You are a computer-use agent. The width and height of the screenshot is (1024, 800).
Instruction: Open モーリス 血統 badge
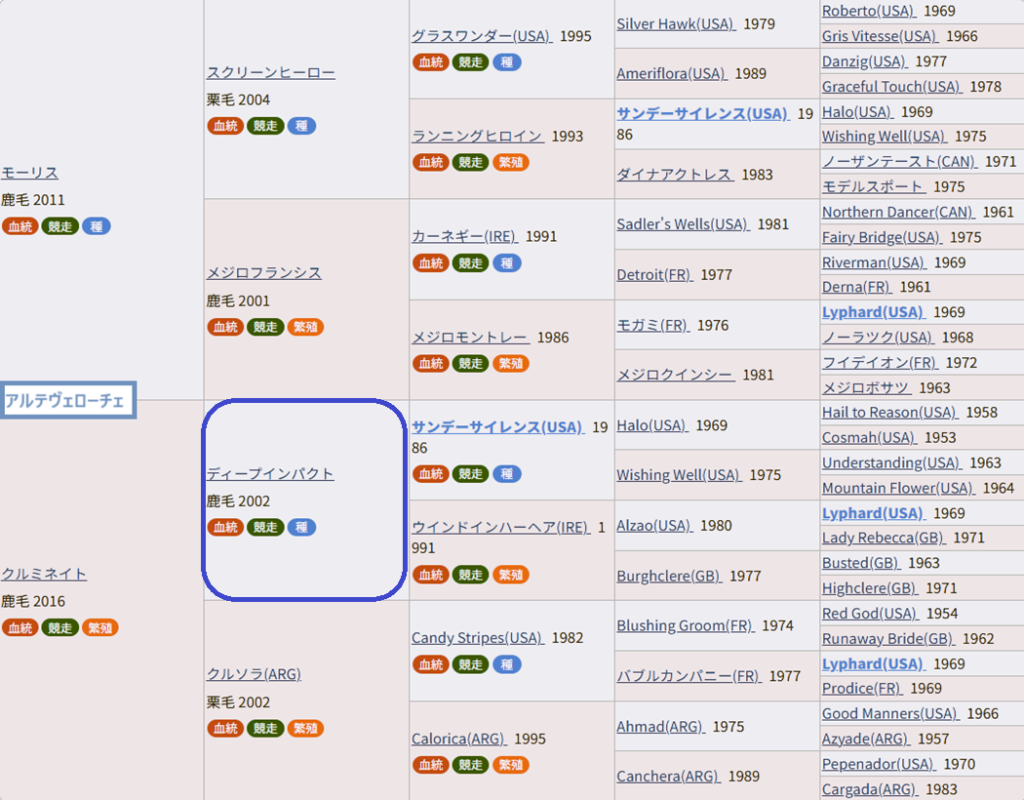20,226
